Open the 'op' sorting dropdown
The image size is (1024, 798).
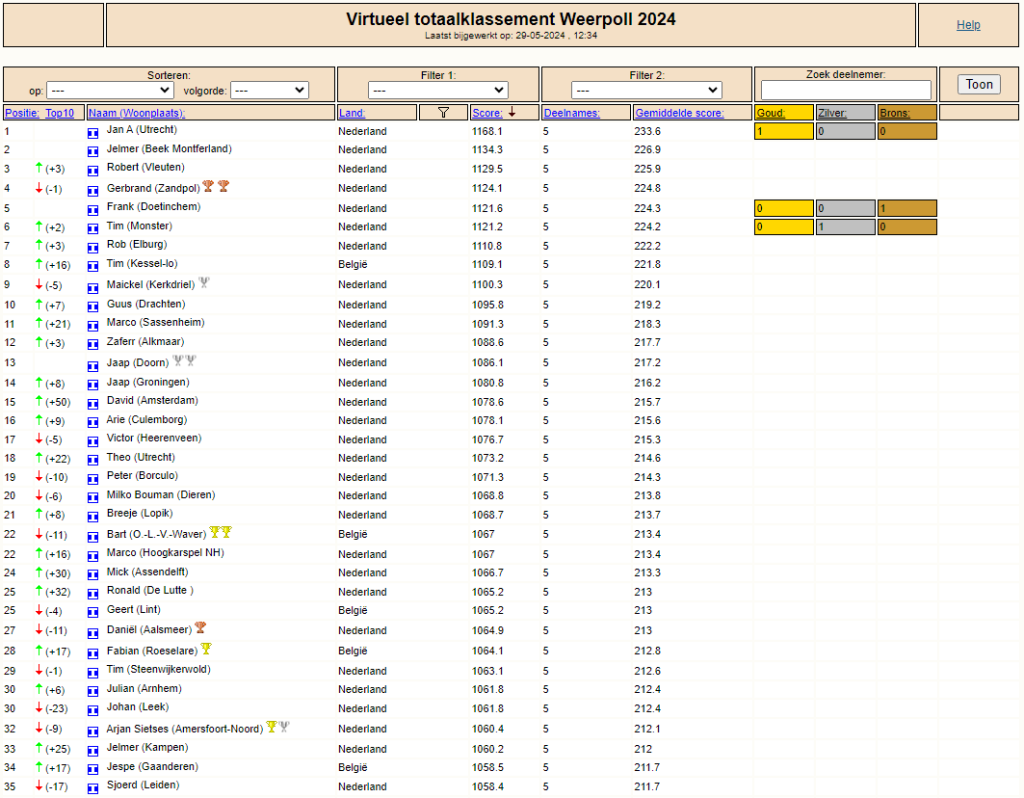point(110,90)
